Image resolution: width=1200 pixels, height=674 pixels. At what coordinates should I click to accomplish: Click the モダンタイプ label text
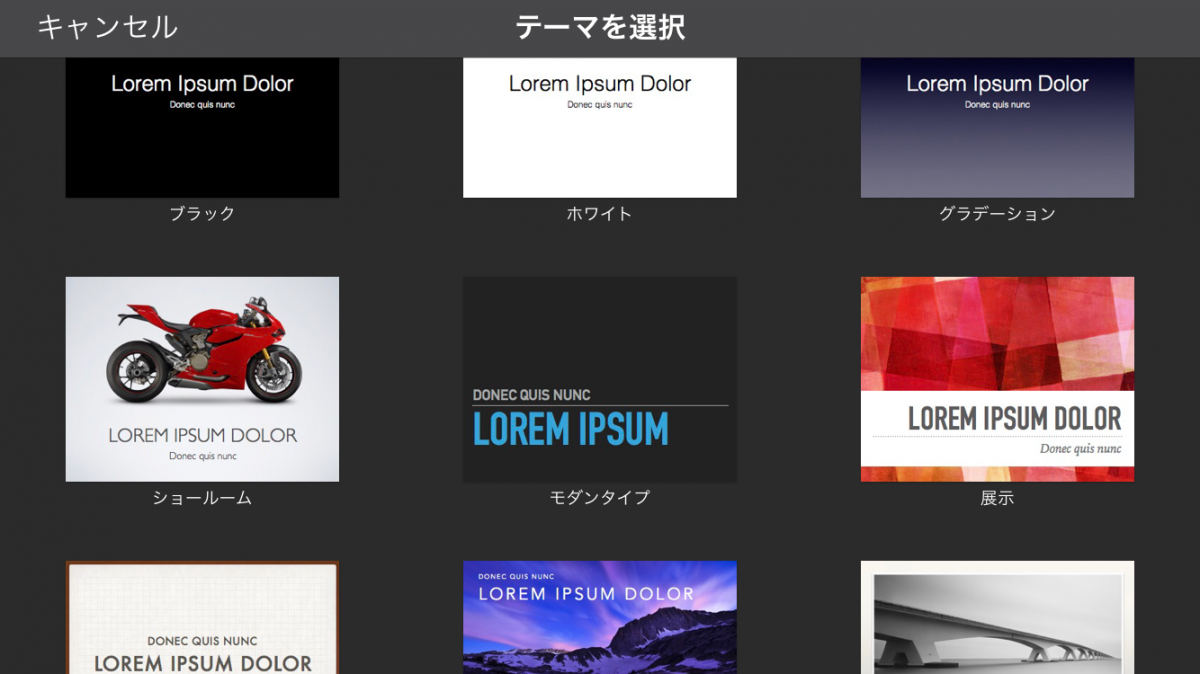[600, 497]
